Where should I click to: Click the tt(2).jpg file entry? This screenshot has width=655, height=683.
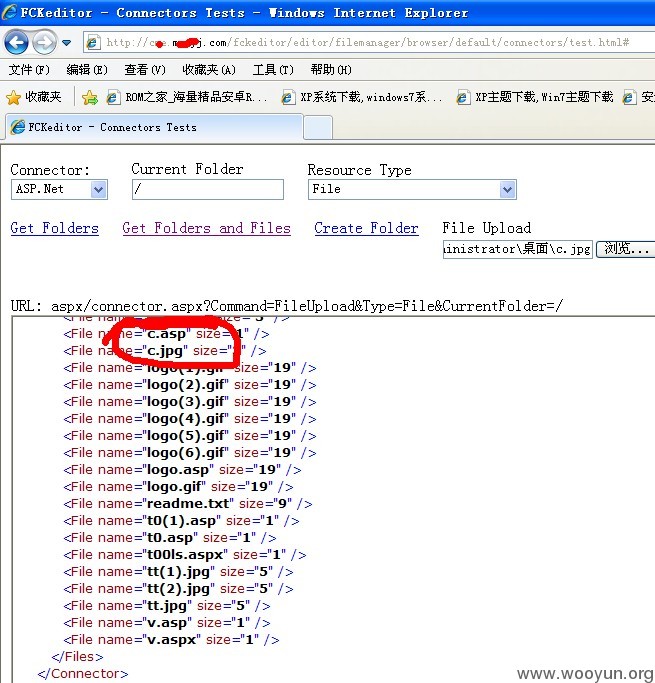[179, 589]
